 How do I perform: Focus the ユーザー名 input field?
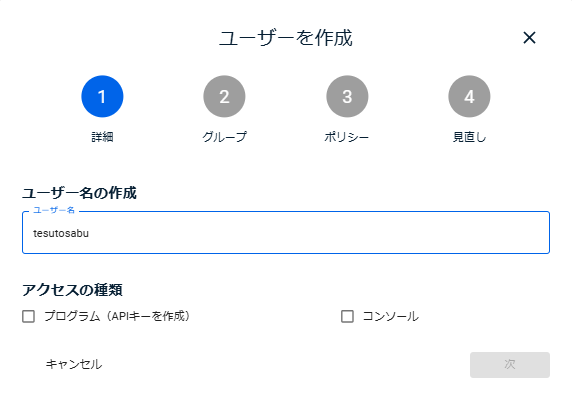286,232
